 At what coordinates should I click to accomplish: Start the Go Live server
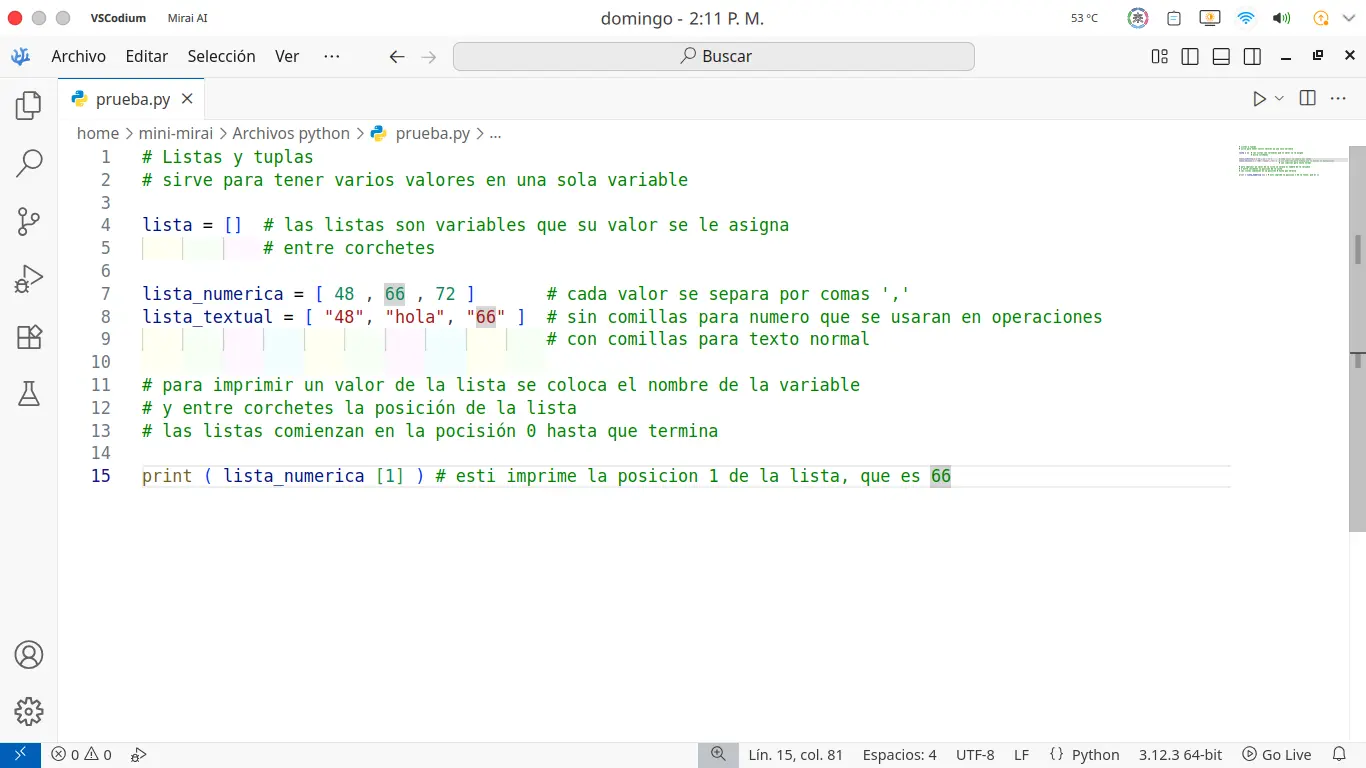coord(1277,755)
